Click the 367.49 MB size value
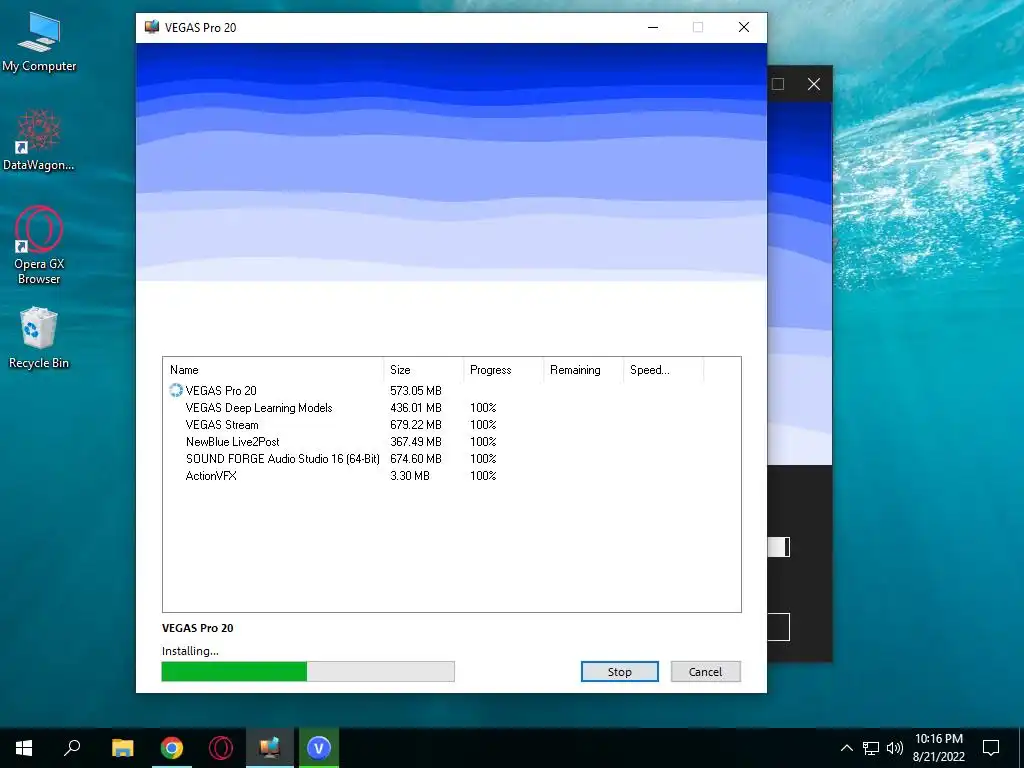 click(416, 441)
